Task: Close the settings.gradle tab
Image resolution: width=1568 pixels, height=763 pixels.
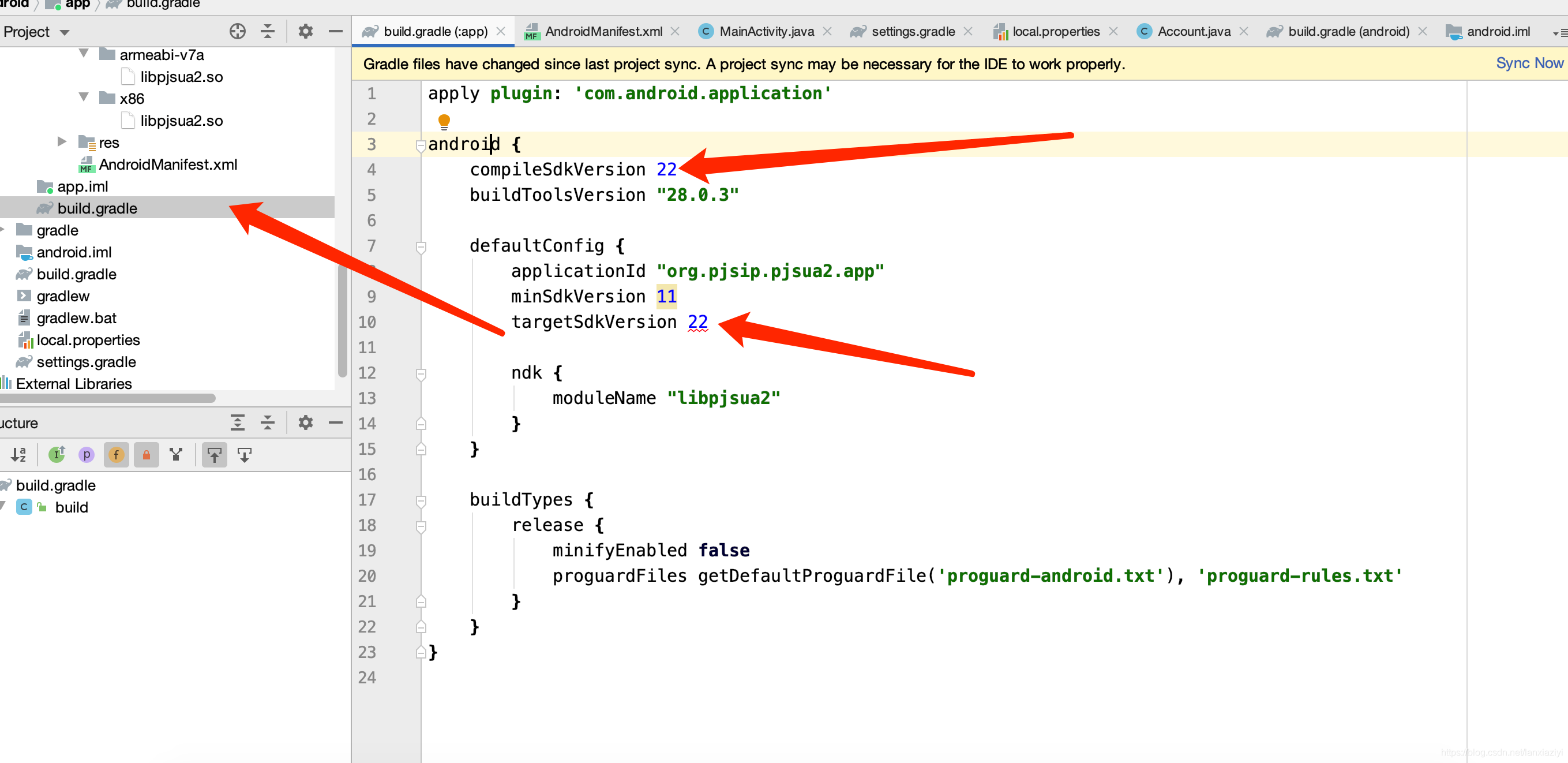Action: tap(968, 31)
